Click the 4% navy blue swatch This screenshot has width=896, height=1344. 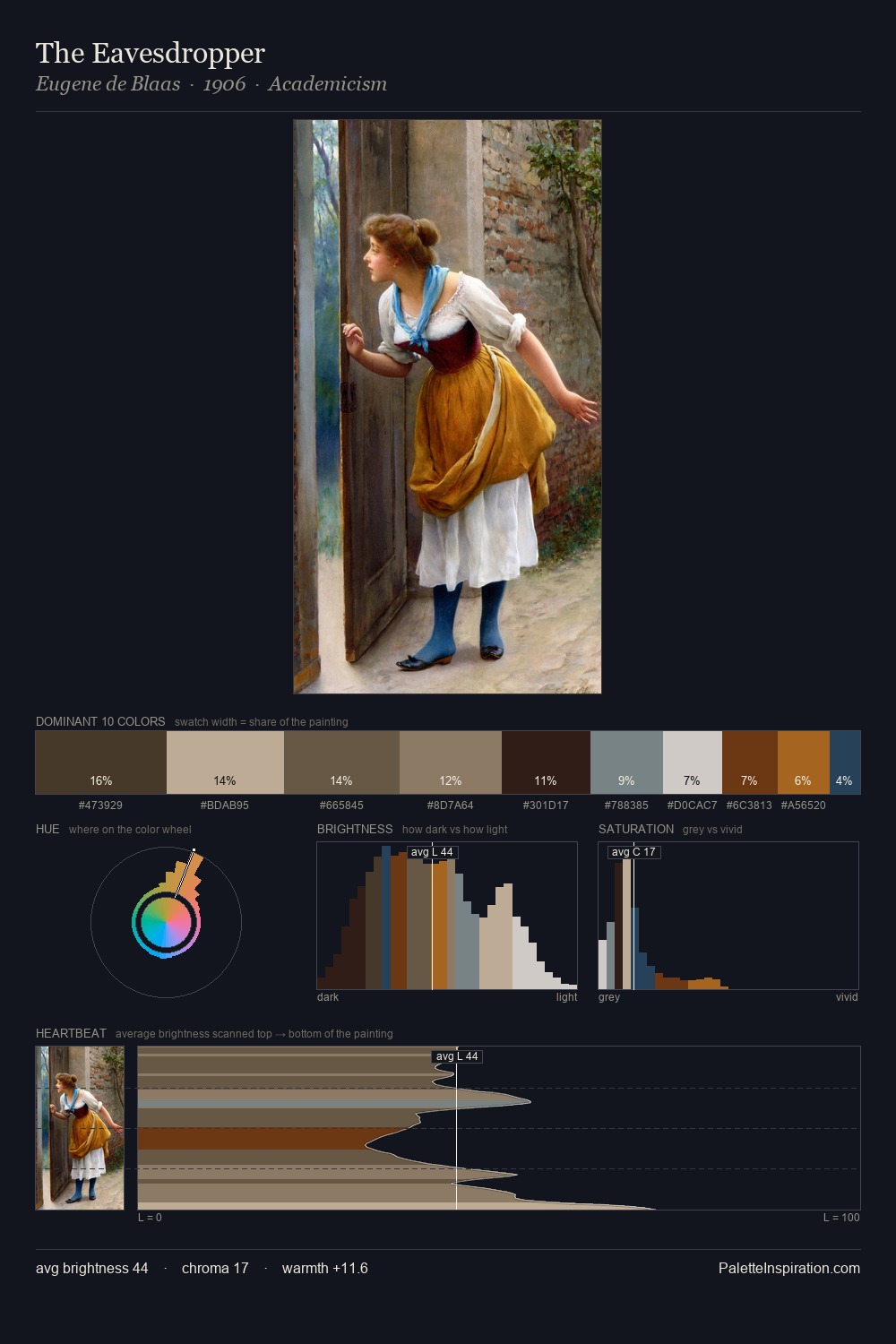click(845, 762)
